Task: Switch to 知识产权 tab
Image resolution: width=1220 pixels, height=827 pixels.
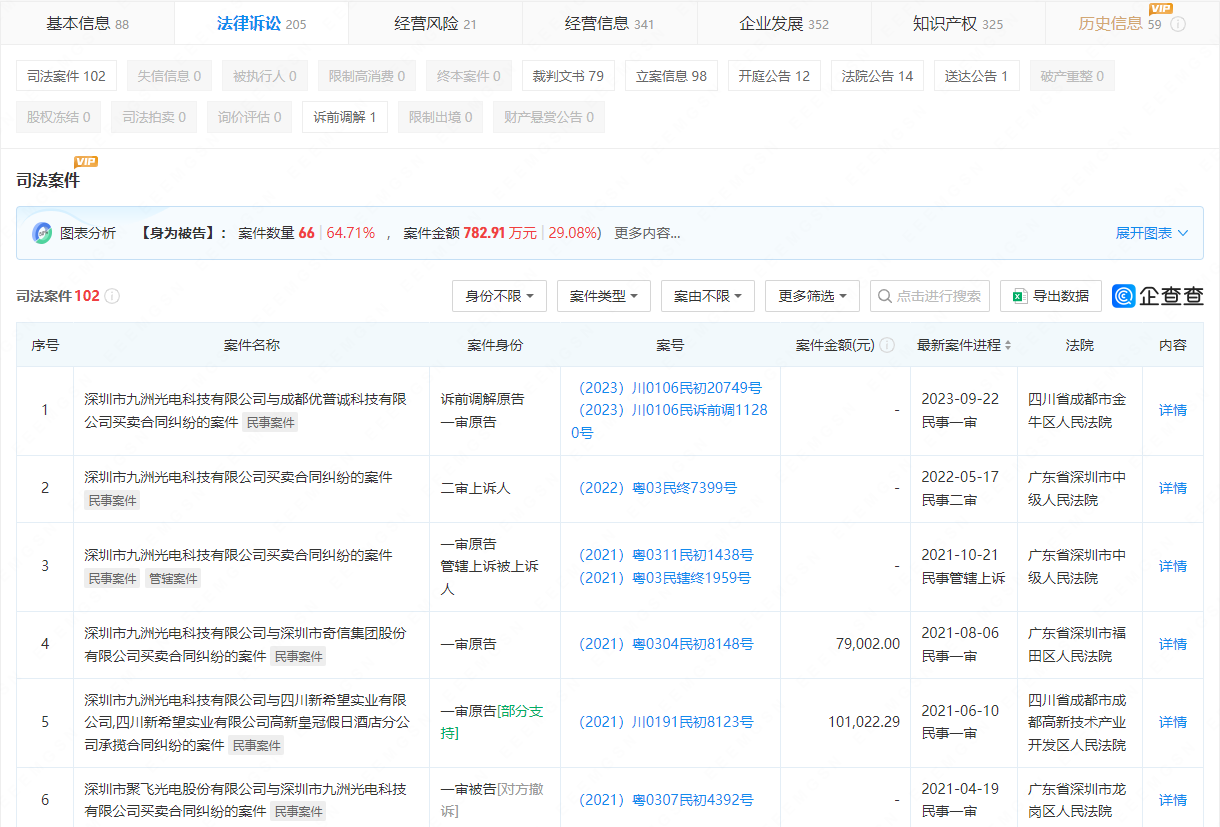Action: [957, 23]
